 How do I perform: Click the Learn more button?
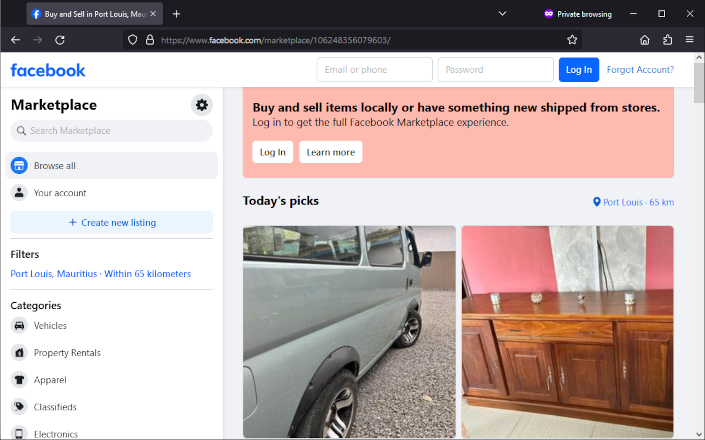330,152
